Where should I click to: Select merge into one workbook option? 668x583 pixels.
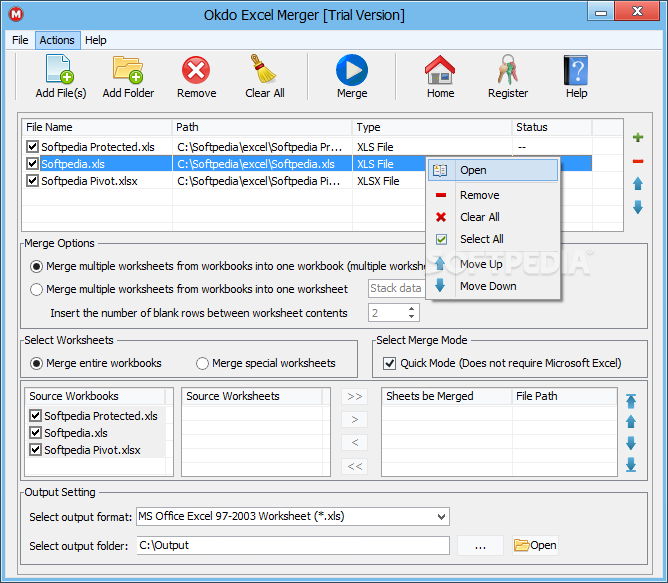[x=36, y=266]
